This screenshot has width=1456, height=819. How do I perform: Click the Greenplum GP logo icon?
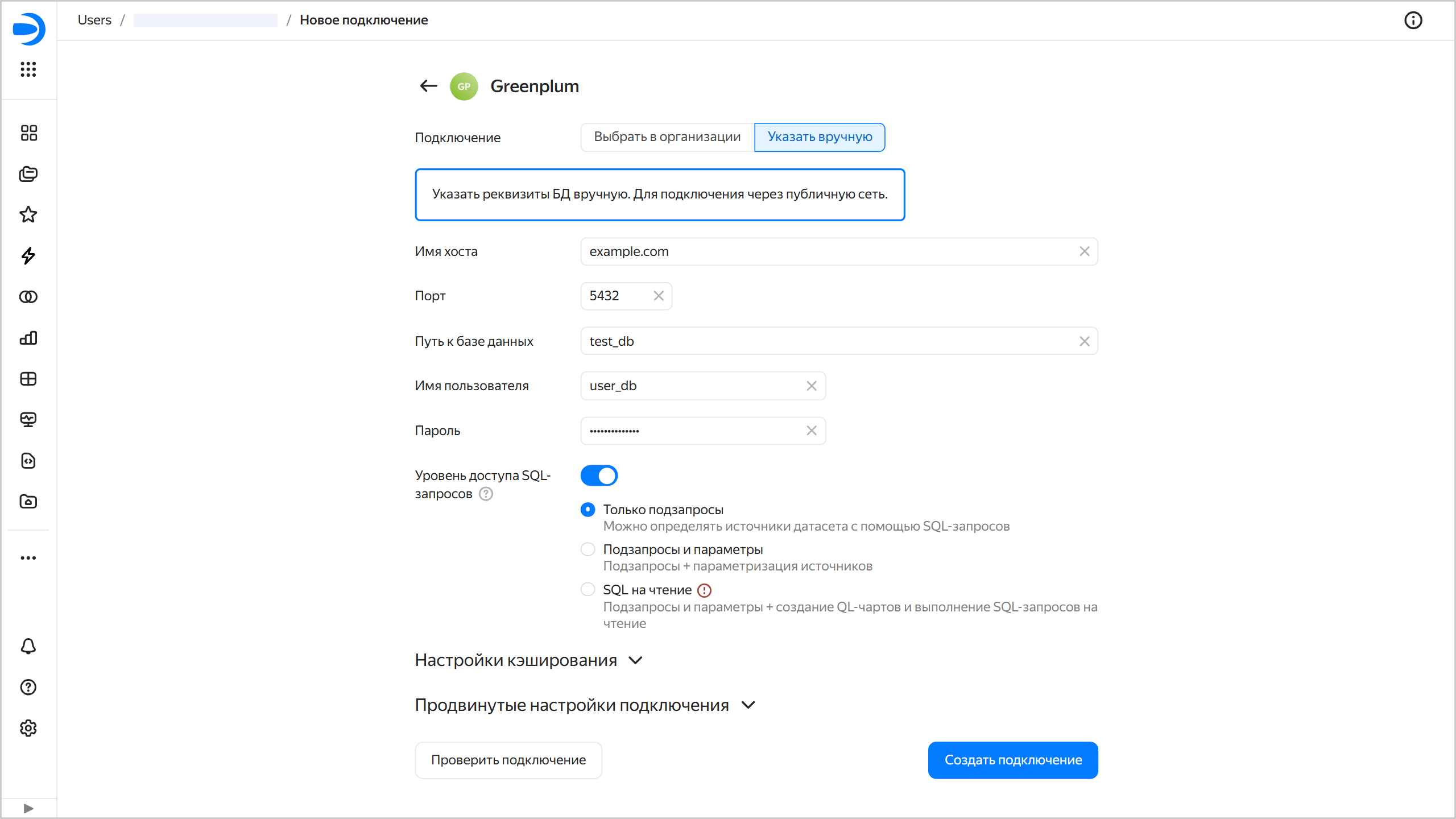coord(464,86)
